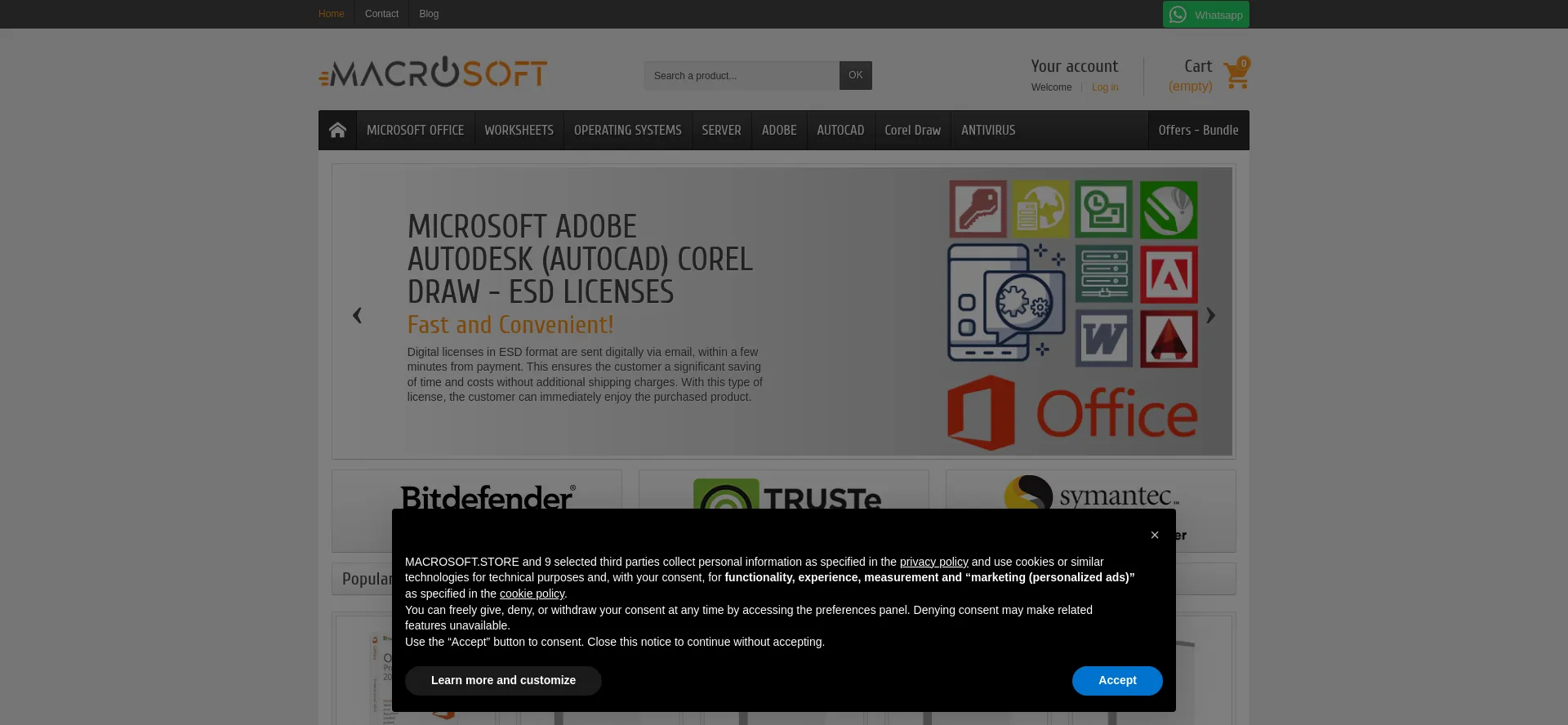
Task: Focus the Search a product field
Action: (742, 75)
